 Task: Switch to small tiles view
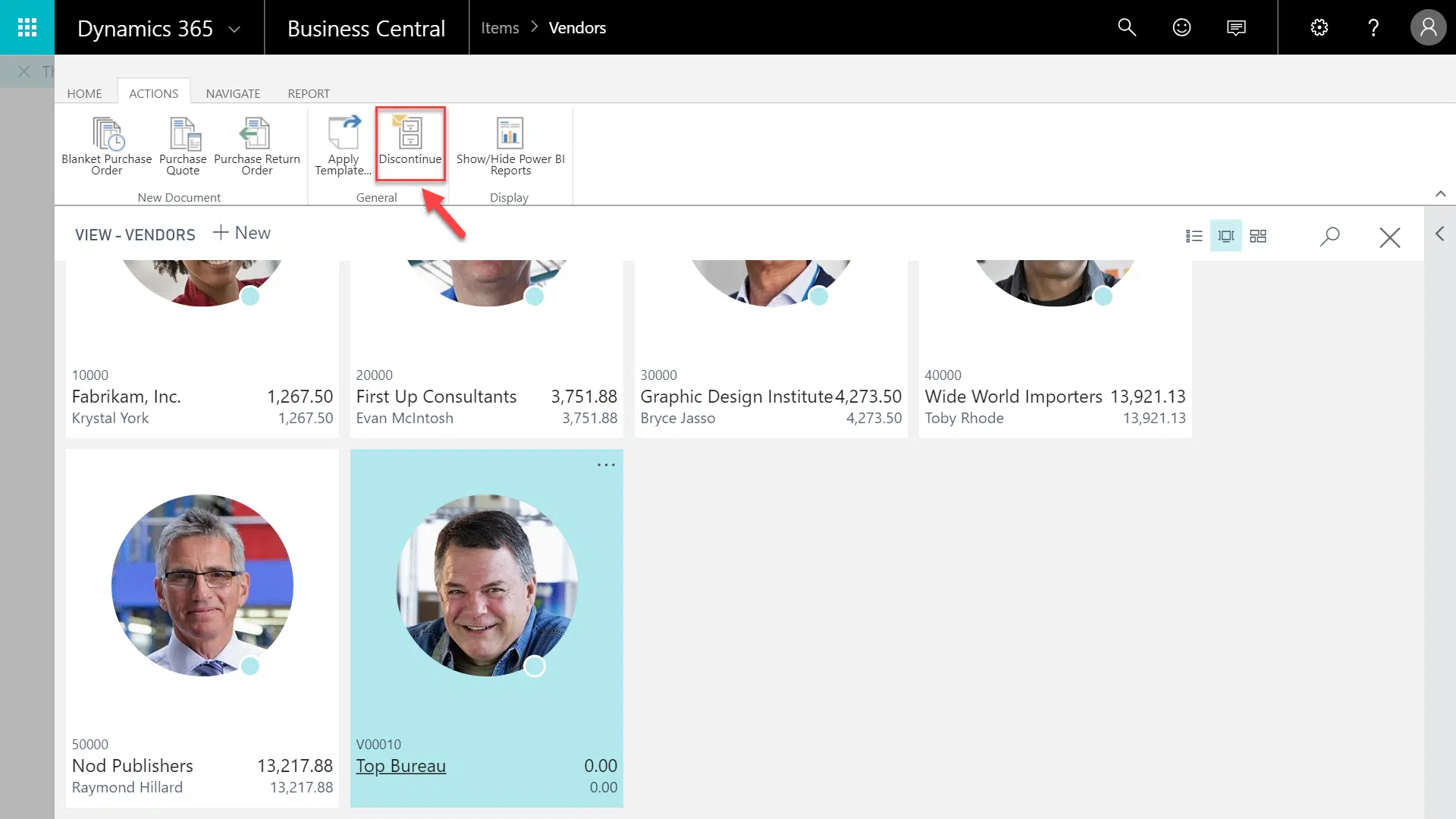point(1258,237)
